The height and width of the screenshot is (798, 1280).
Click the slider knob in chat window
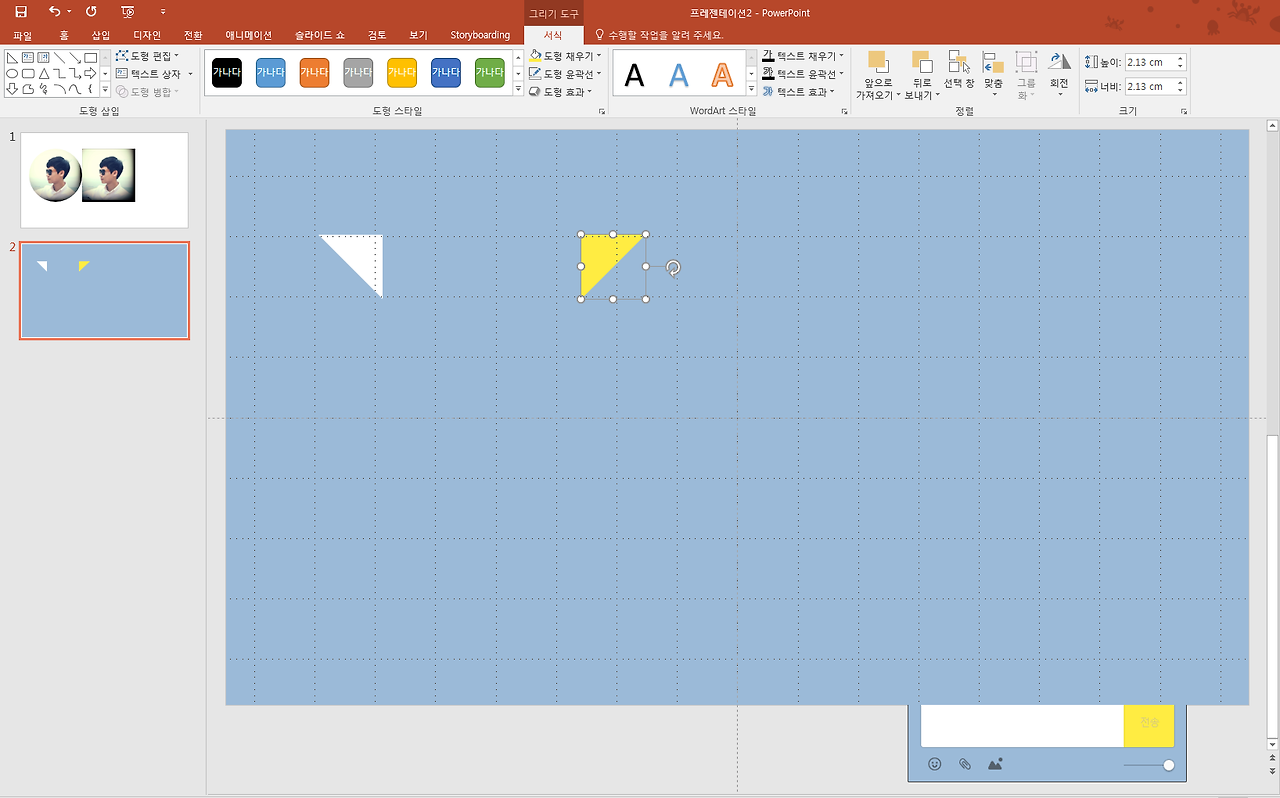pyautogui.click(x=1168, y=765)
